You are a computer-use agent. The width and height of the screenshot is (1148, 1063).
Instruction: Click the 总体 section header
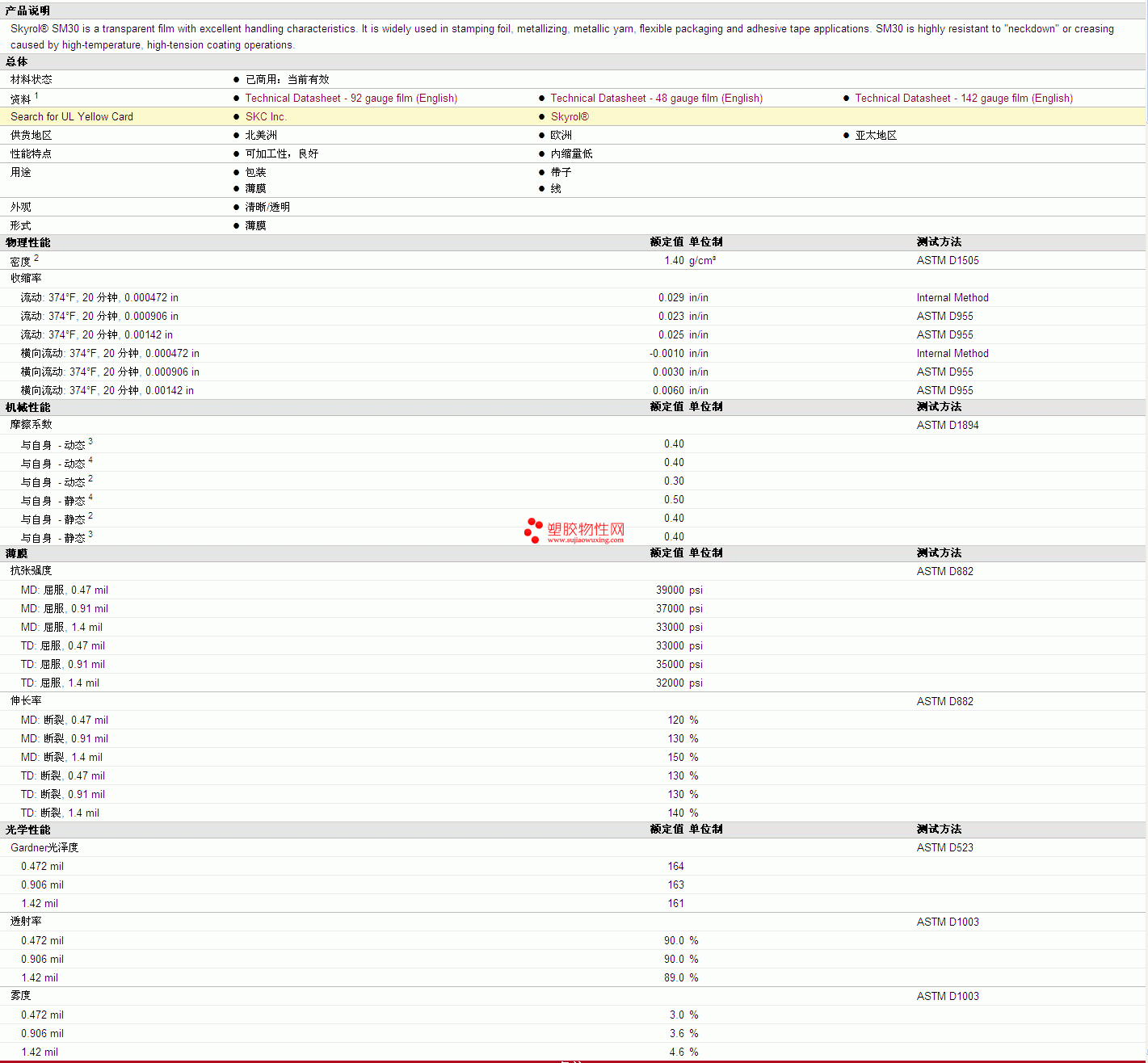click(16, 61)
